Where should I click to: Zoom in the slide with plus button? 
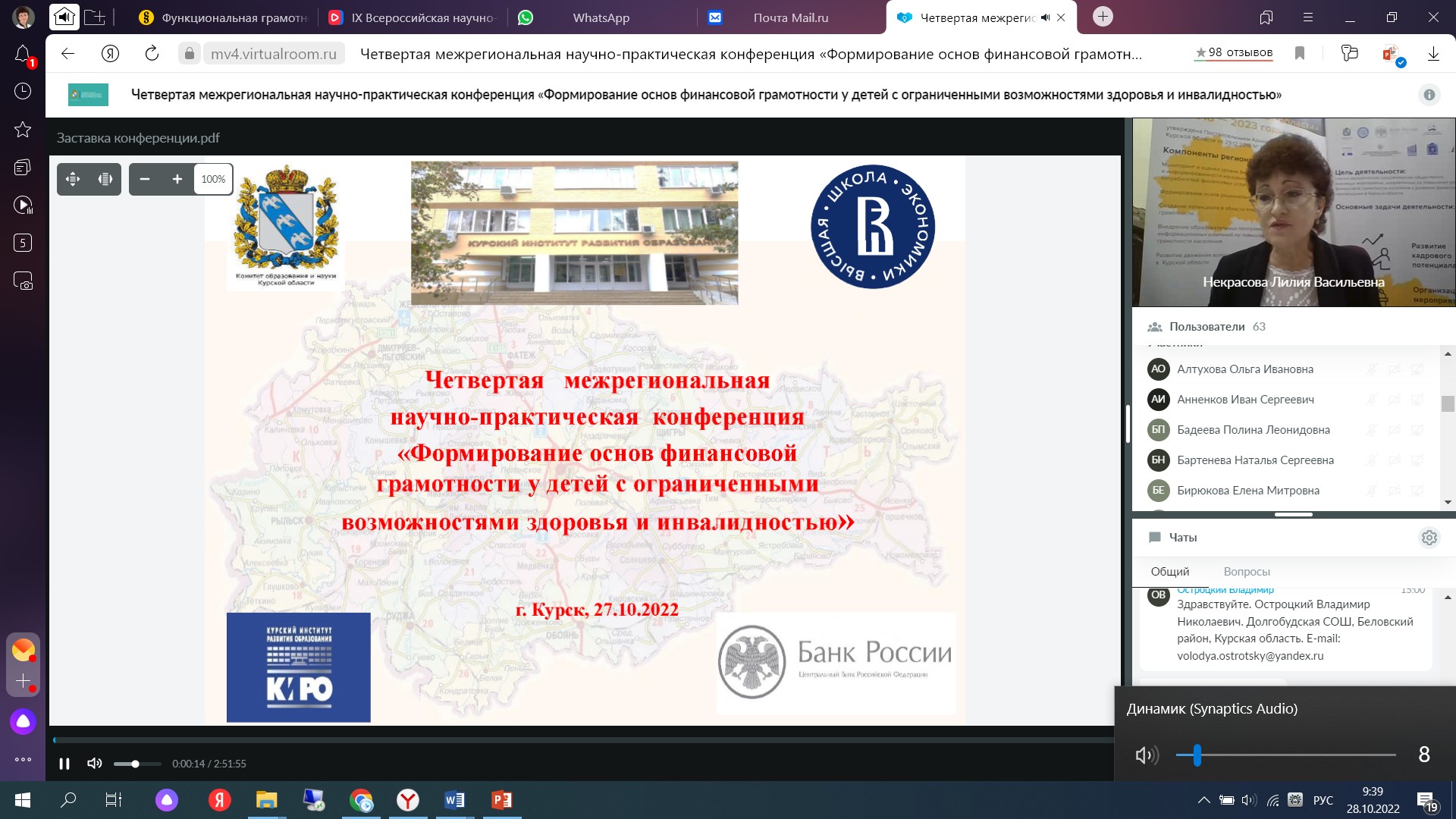177,179
